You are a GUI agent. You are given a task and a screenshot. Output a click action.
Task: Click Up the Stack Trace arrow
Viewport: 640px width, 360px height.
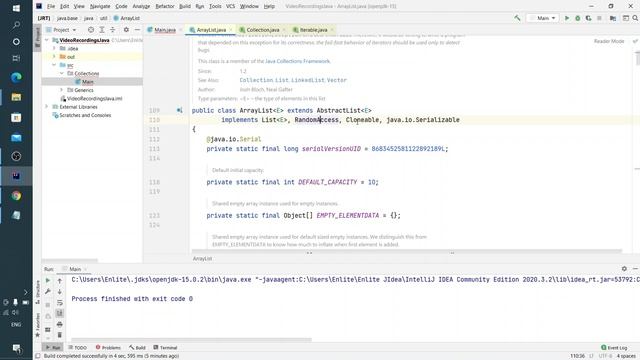60,280
